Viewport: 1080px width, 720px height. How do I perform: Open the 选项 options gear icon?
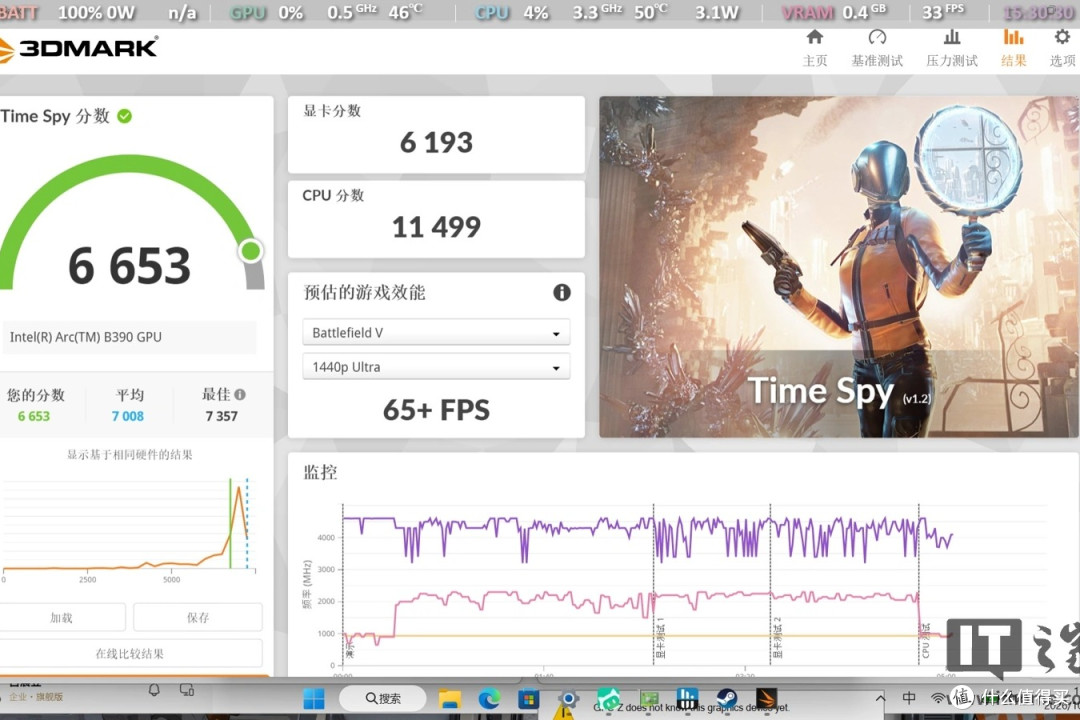1063,37
